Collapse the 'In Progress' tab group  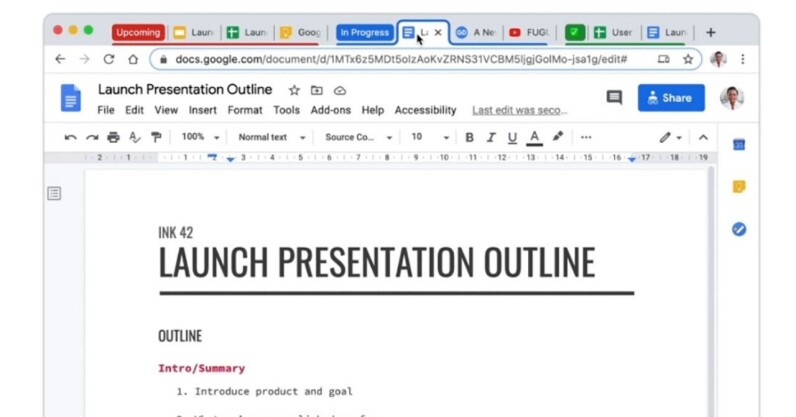364,32
